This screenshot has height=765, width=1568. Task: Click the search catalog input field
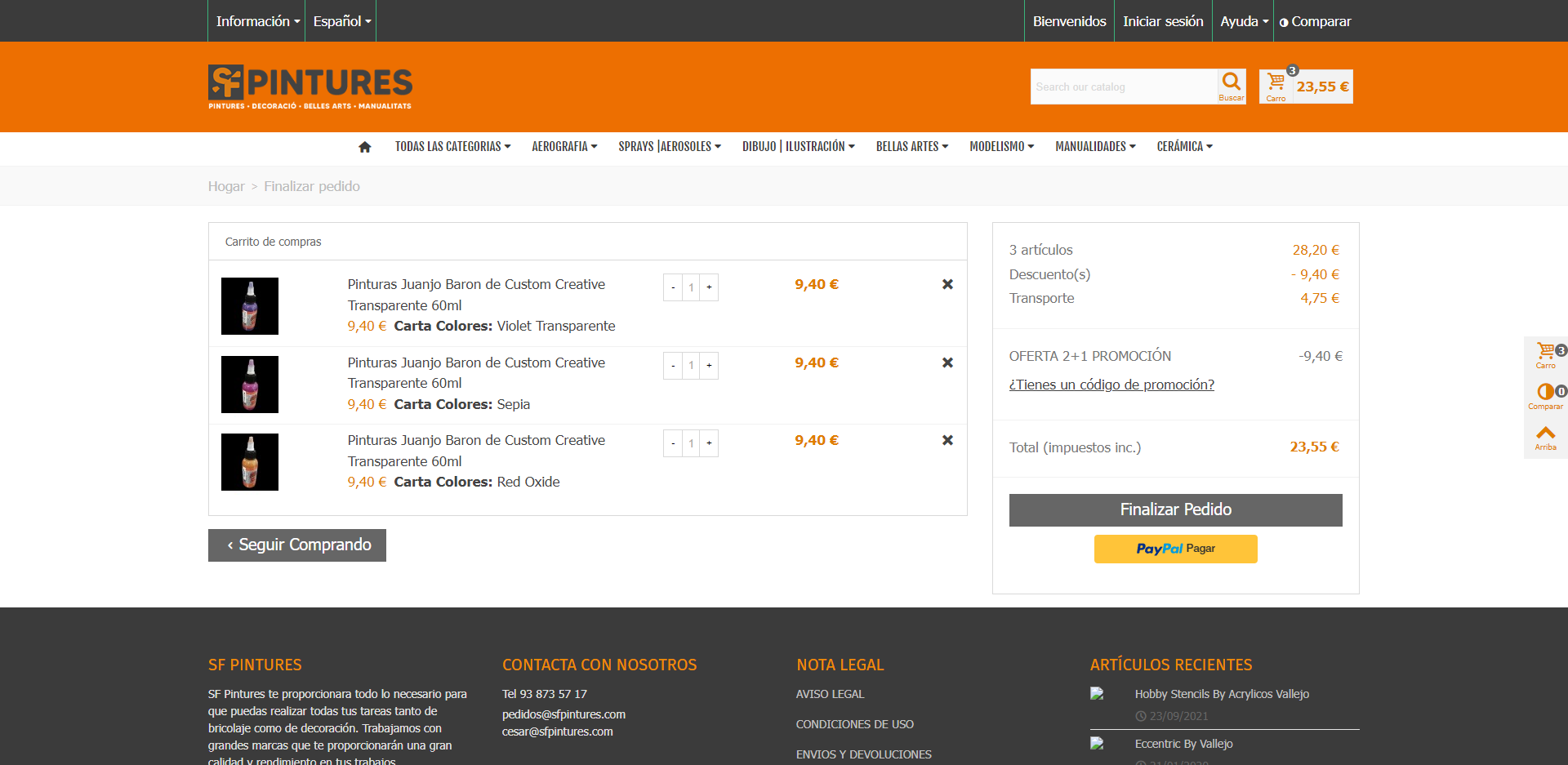click(x=1124, y=87)
